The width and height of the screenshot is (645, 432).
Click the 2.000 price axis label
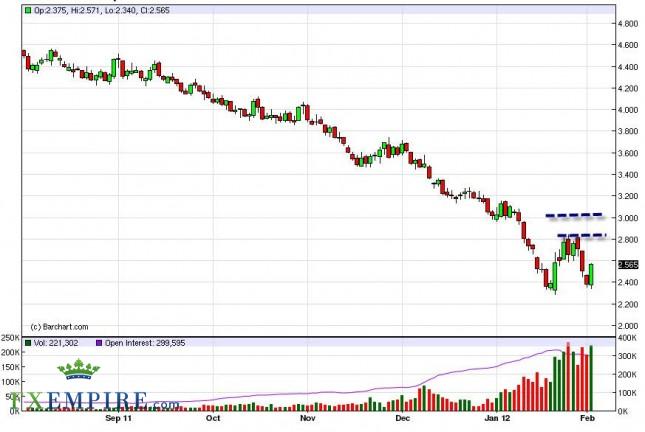pos(628,325)
